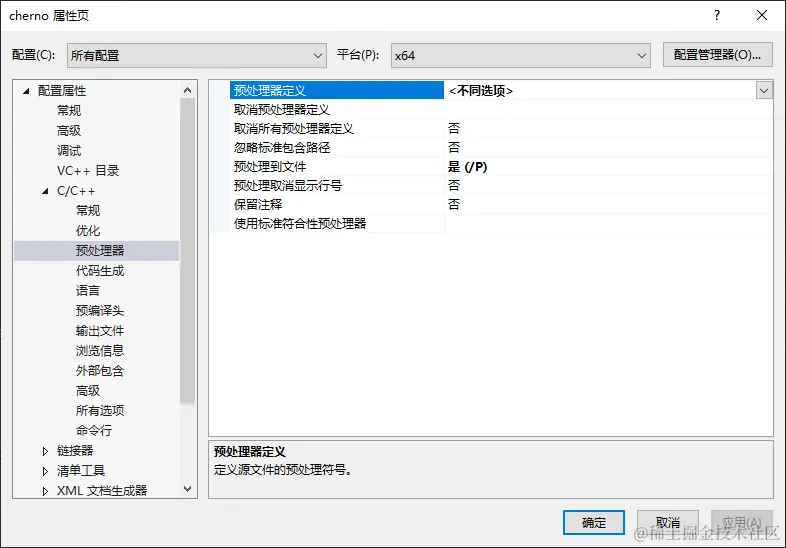Expand the 链接器 tree node
The image size is (786, 548).
pos(45,451)
